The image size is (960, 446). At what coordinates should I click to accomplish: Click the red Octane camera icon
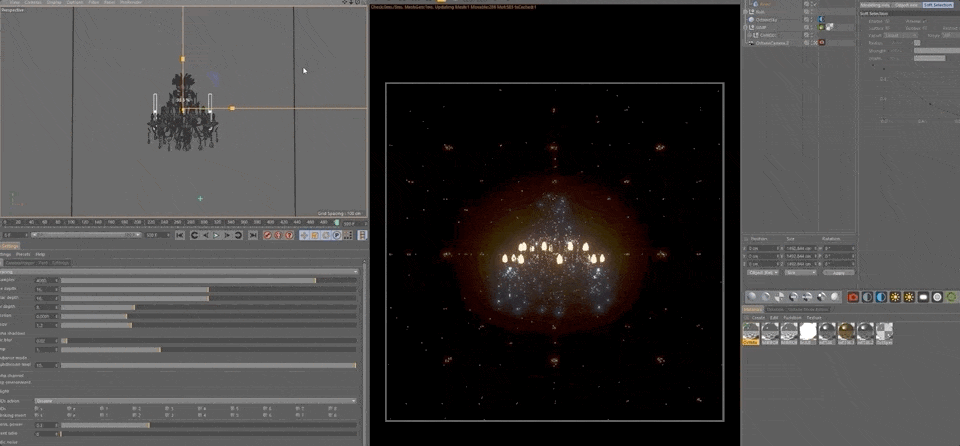click(853, 297)
